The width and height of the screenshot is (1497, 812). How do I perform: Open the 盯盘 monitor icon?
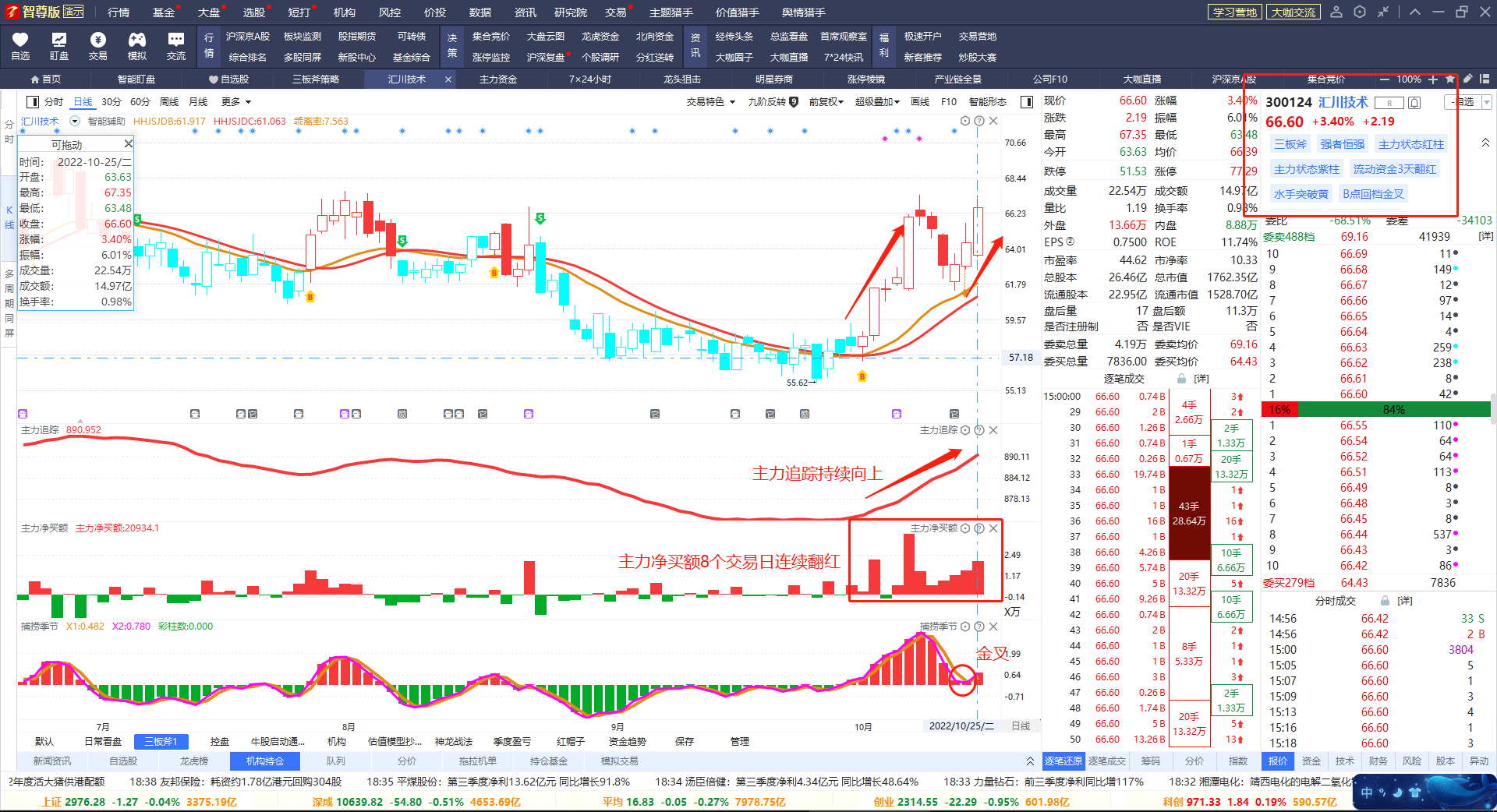[59, 46]
